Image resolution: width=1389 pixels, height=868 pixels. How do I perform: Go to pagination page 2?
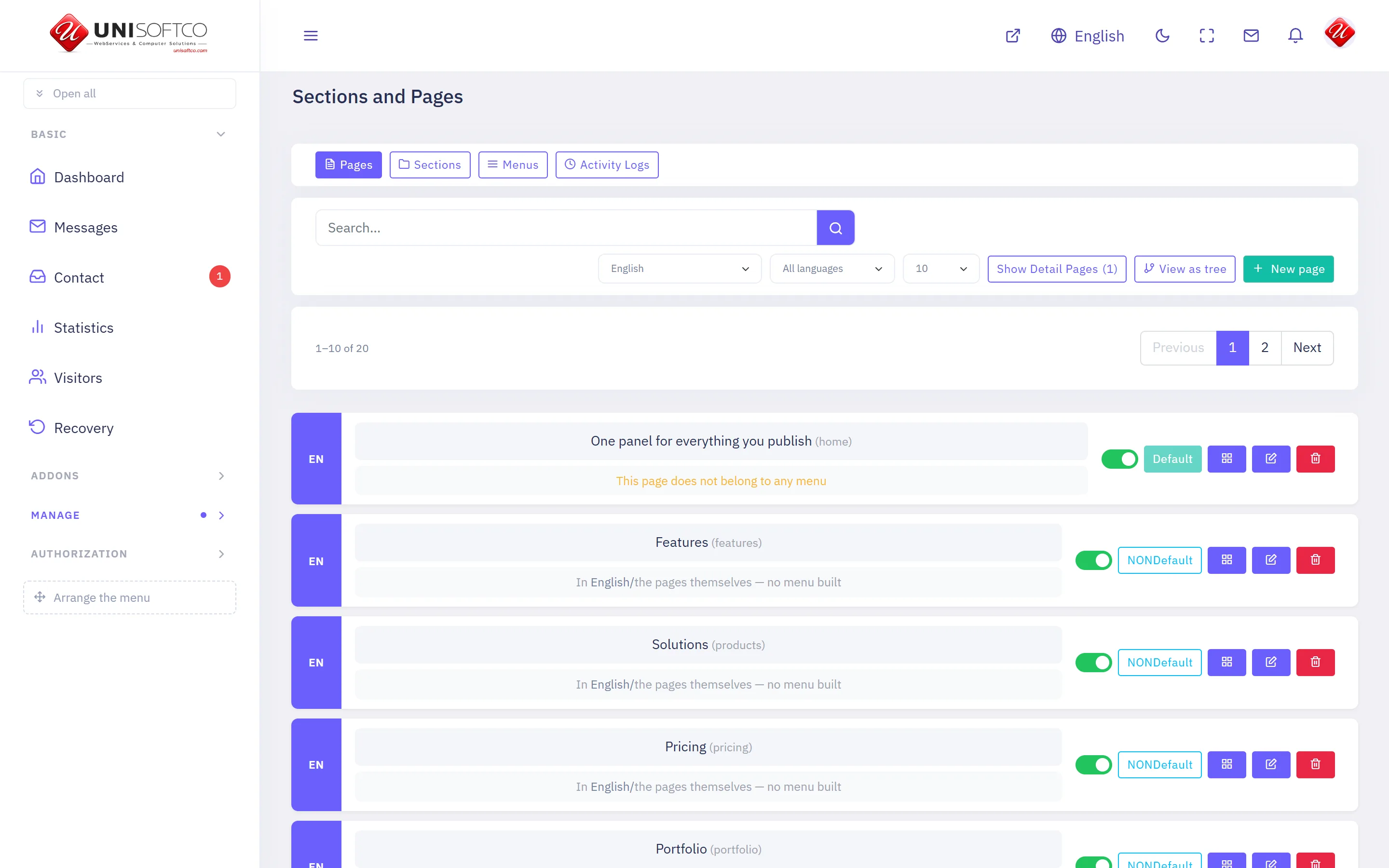point(1265,348)
